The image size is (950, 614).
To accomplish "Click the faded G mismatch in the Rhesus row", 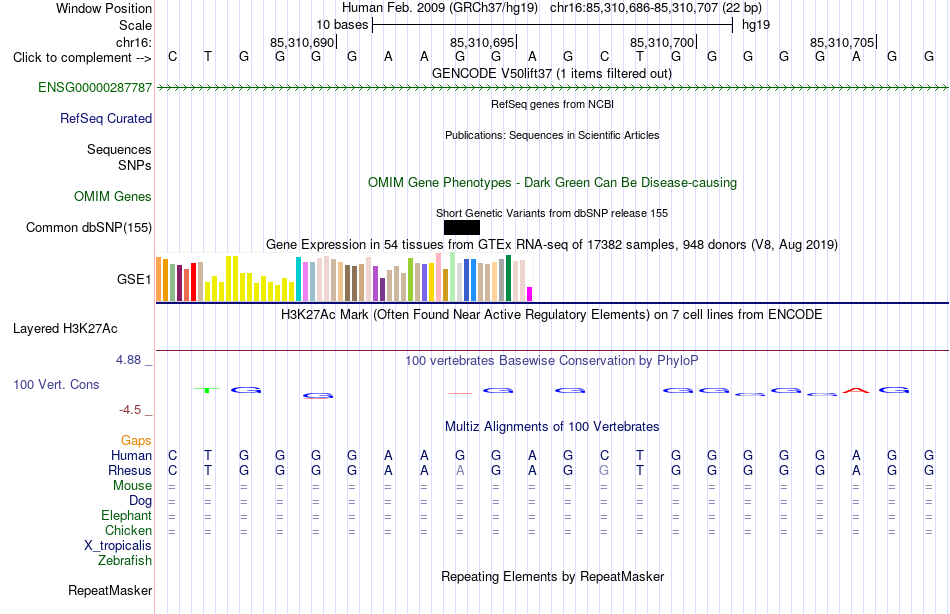I will (604, 470).
